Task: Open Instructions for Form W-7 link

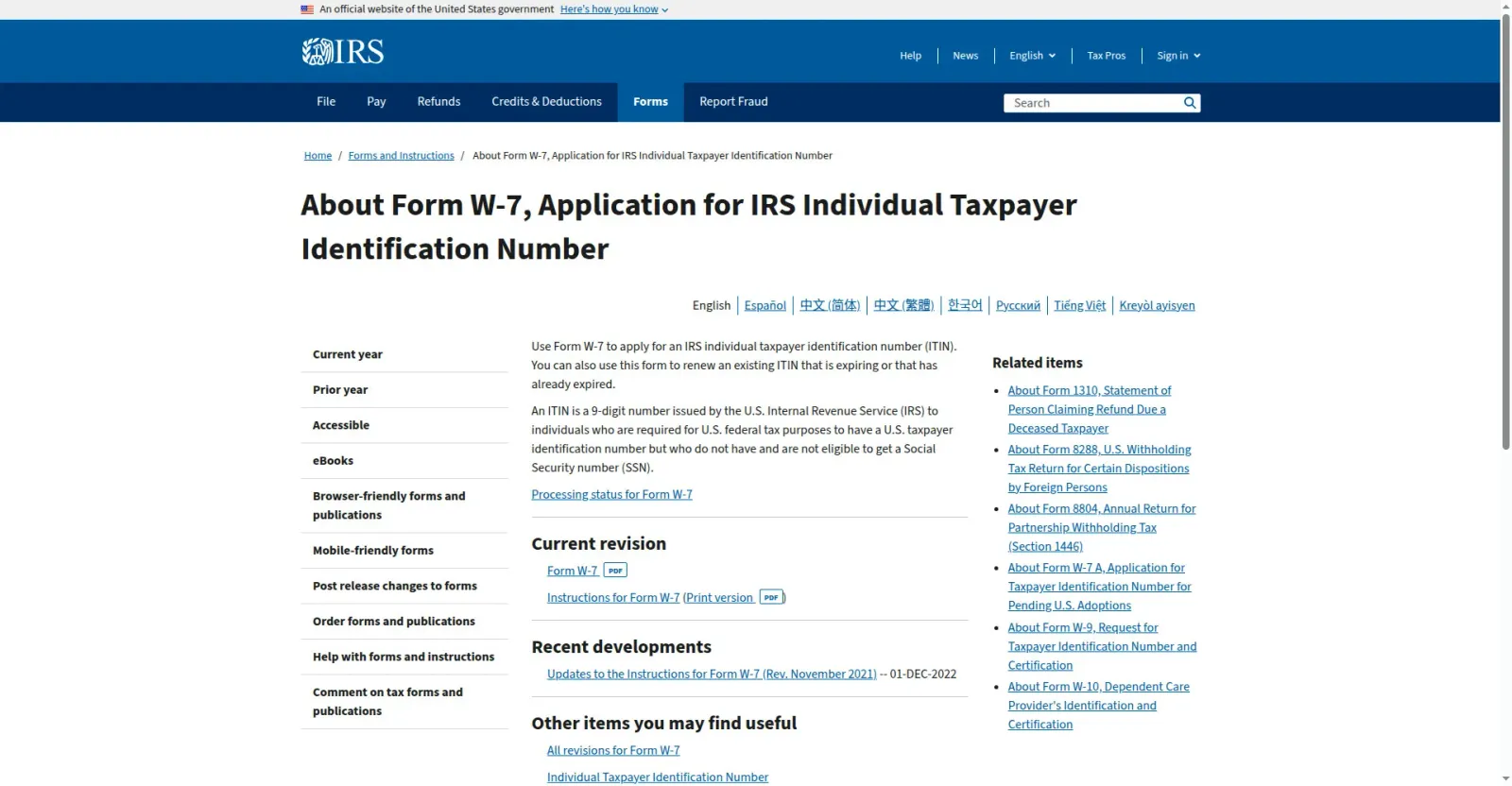Action: (x=613, y=597)
